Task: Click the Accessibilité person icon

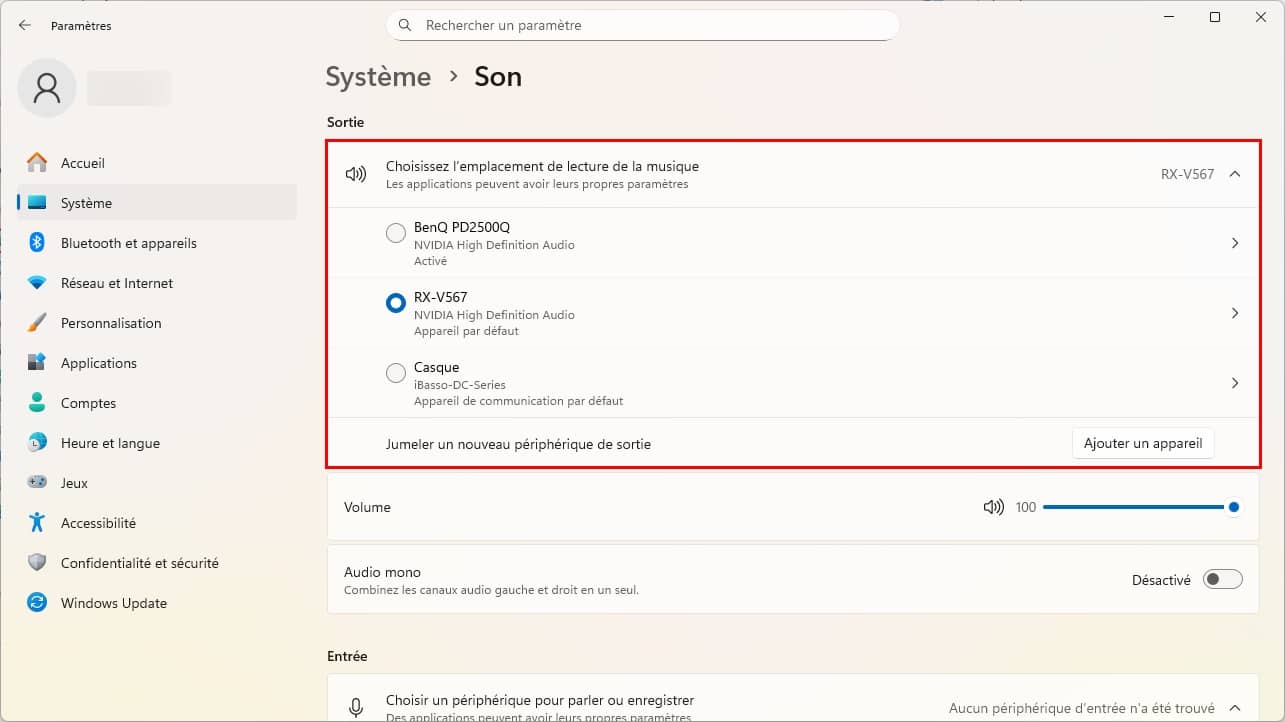Action: pos(37,523)
